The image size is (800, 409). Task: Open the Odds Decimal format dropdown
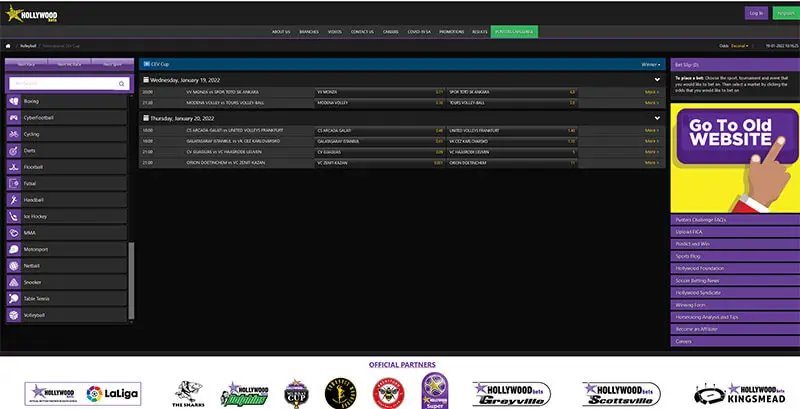tap(739, 46)
